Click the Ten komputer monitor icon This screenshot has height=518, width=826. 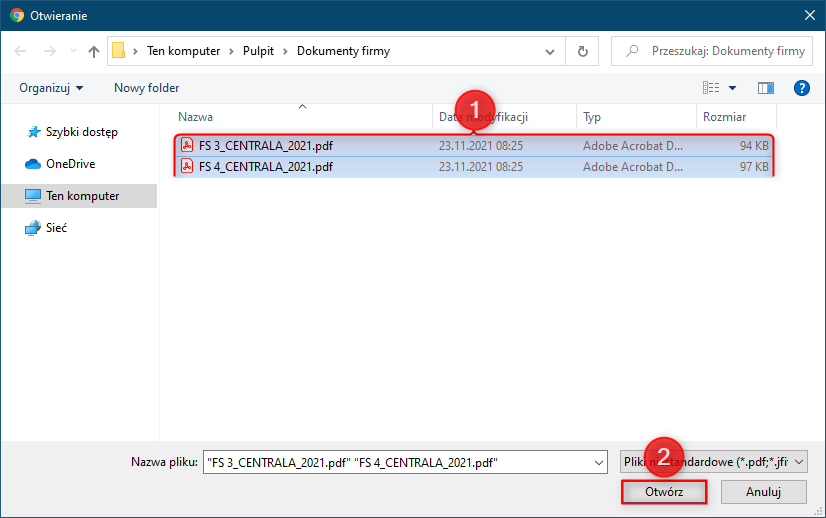pos(33,196)
